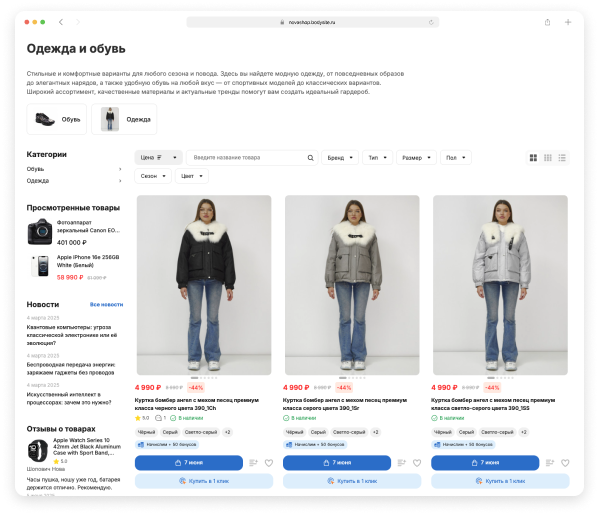The height and width of the screenshot is (515, 599).
Task: Select Одежда in the Категории sidebar
Action: (38, 181)
